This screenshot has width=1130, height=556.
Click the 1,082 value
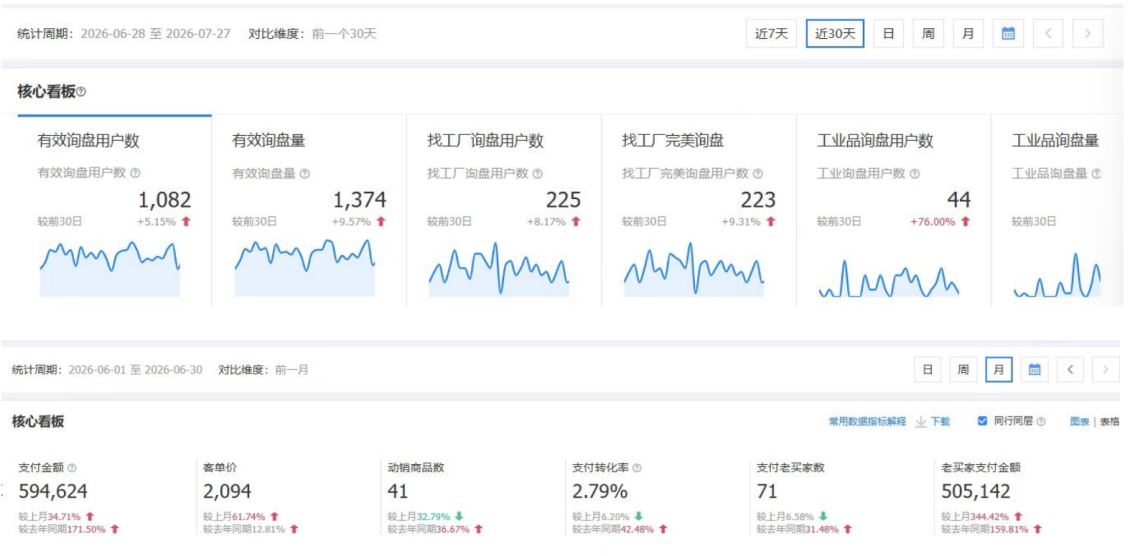point(164,199)
